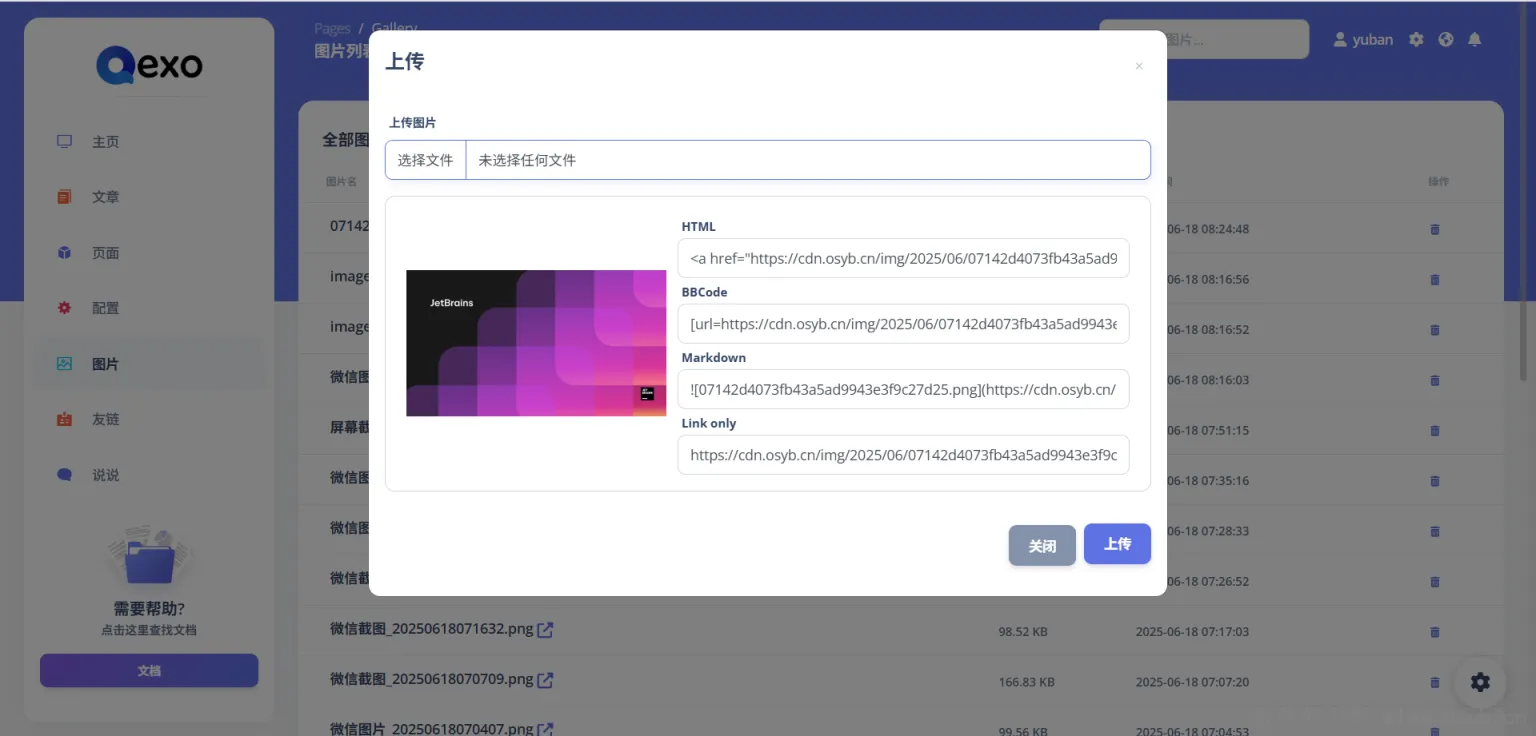Select the 主页 home icon in sidebar
The height and width of the screenshot is (736, 1536).
point(63,141)
